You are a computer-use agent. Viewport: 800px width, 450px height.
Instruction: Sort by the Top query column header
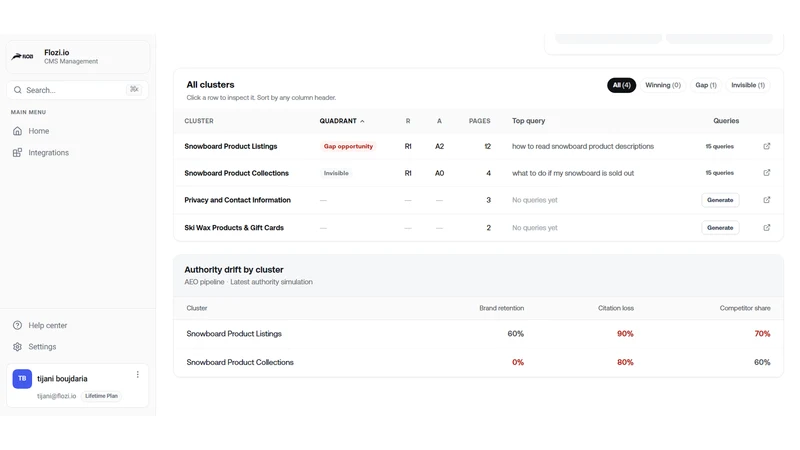529,121
